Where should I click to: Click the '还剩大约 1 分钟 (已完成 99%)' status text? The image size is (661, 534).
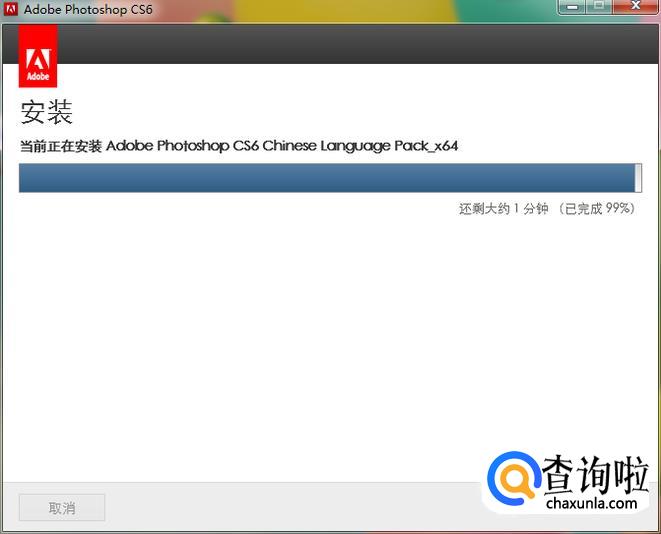click(547, 208)
